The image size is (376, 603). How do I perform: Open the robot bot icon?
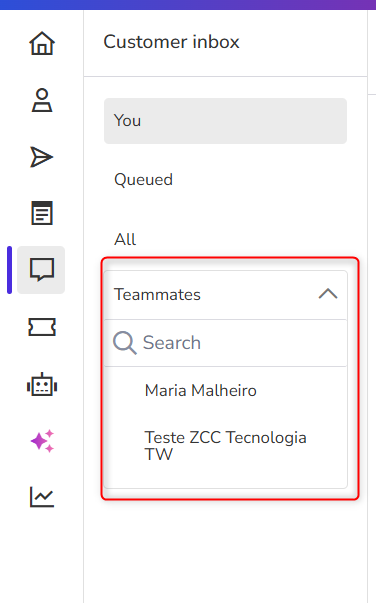click(42, 385)
